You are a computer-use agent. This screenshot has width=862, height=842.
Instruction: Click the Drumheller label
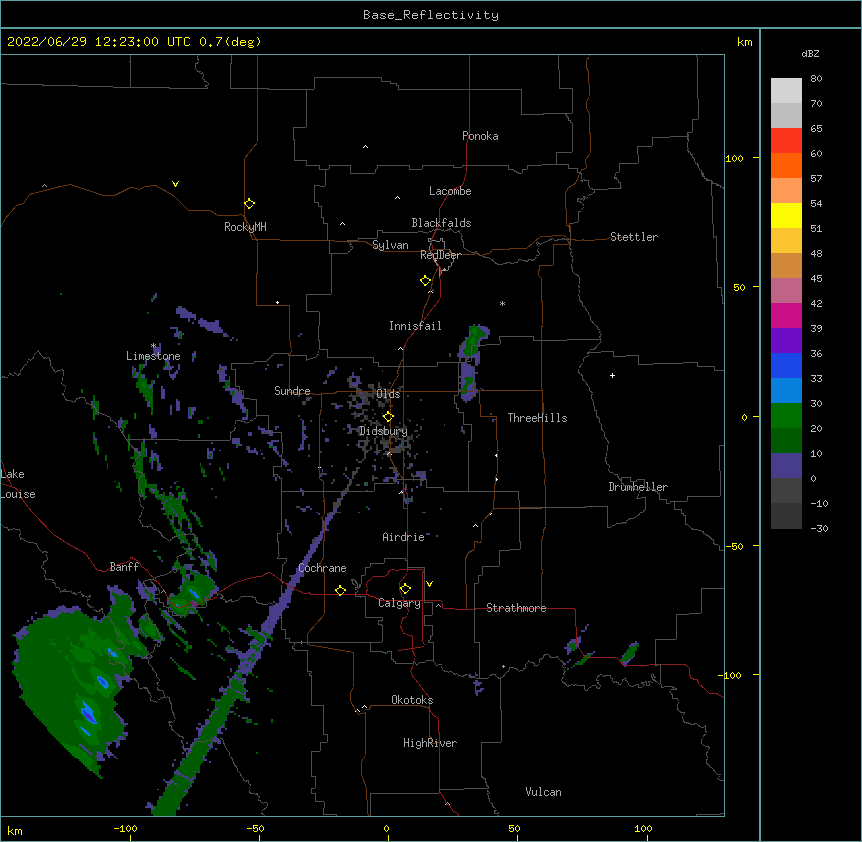(638, 487)
